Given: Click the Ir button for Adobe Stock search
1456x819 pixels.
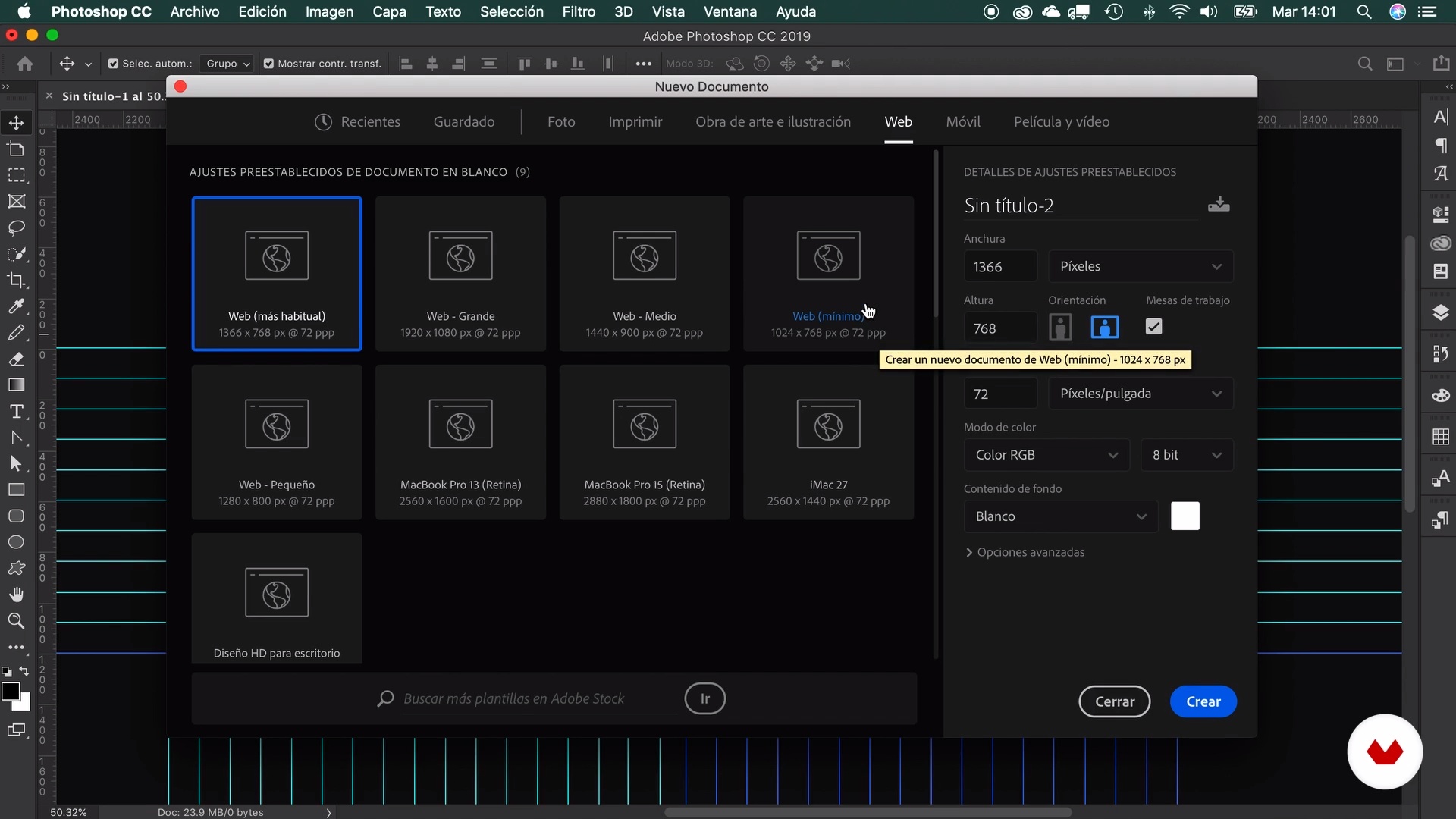Looking at the screenshot, I should pyautogui.click(x=705, y=698).
